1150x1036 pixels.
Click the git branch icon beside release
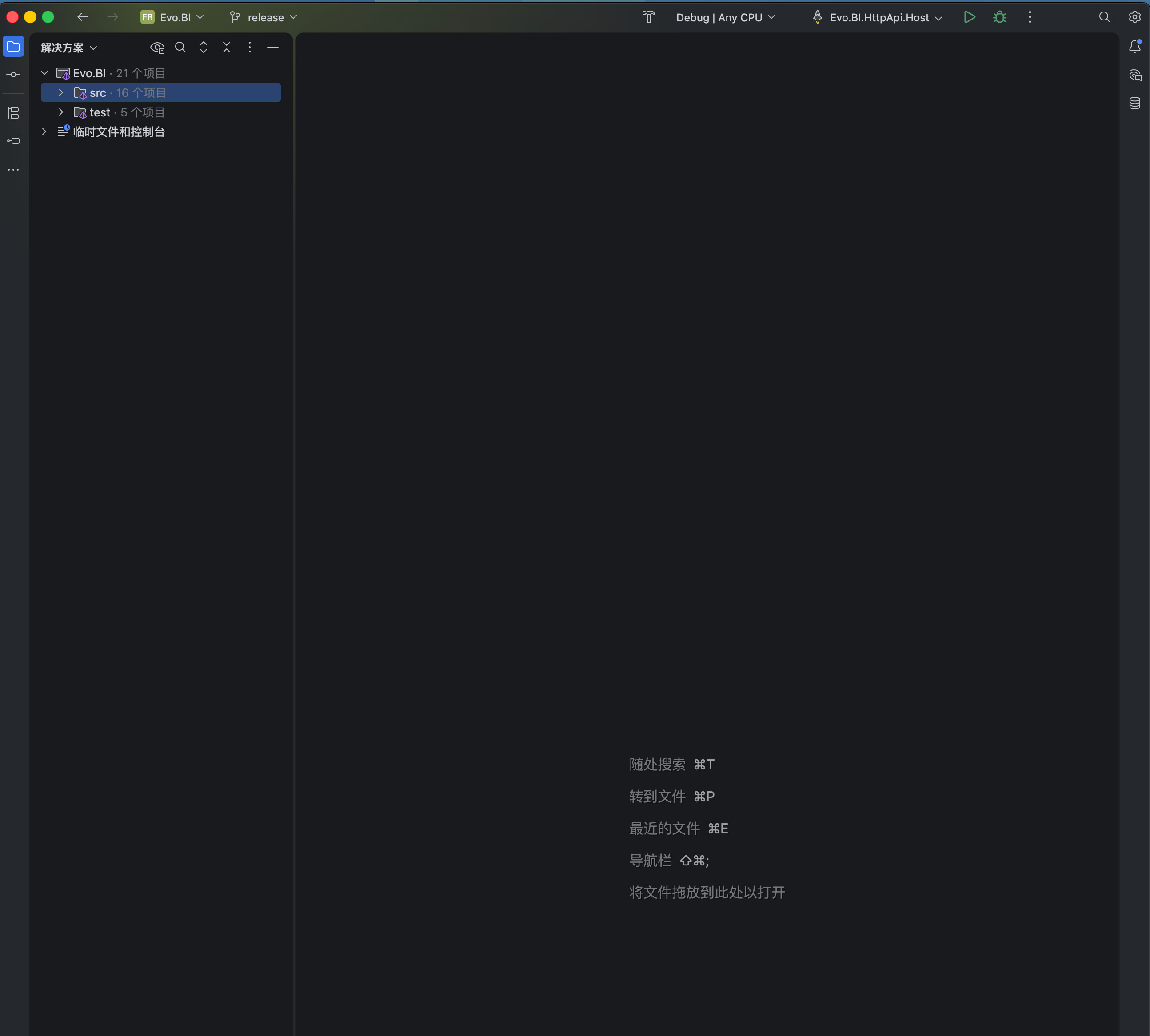click(x=235, y=17)
